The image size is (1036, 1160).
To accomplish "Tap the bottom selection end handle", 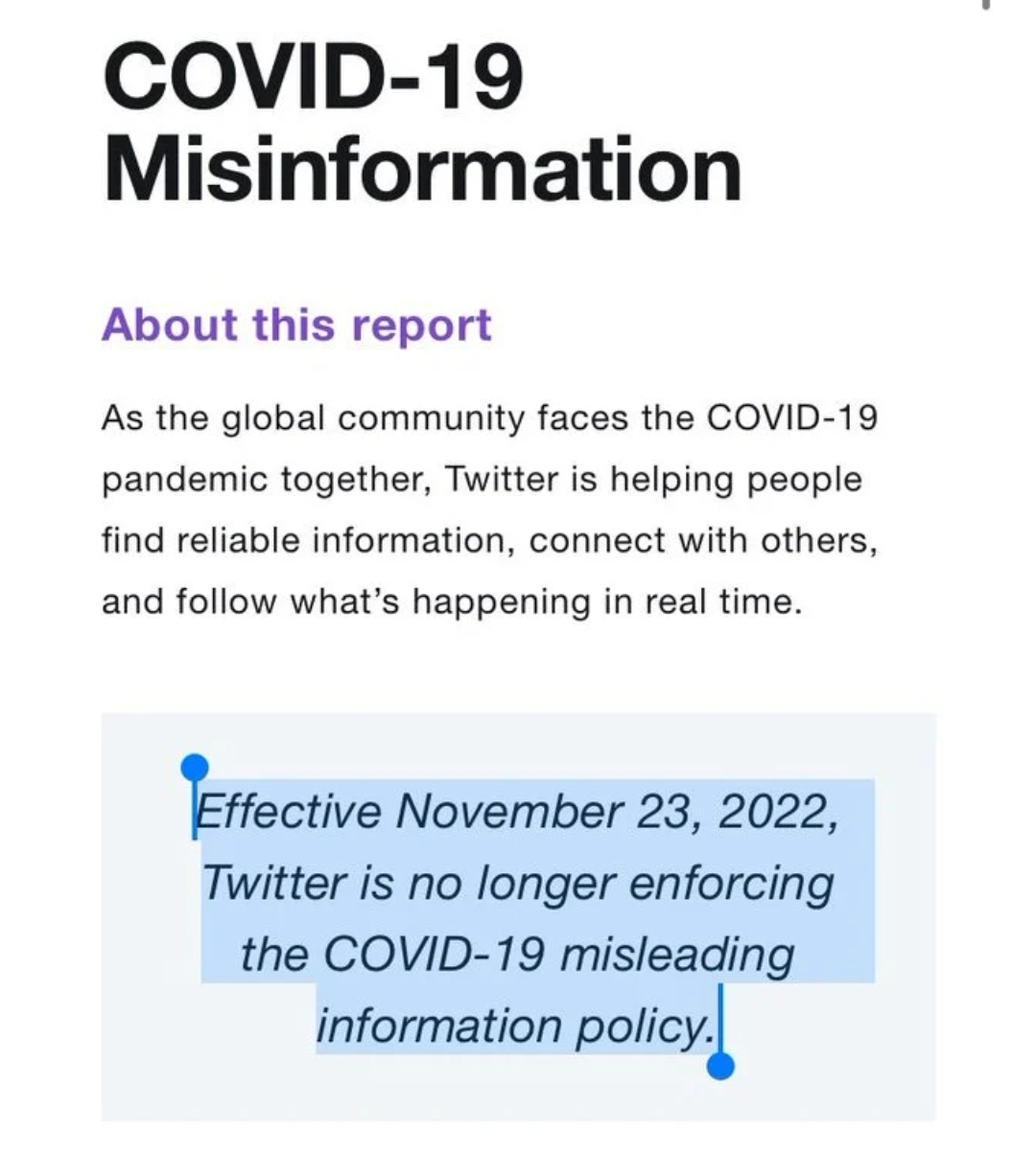I will (x=719, y=1065).
